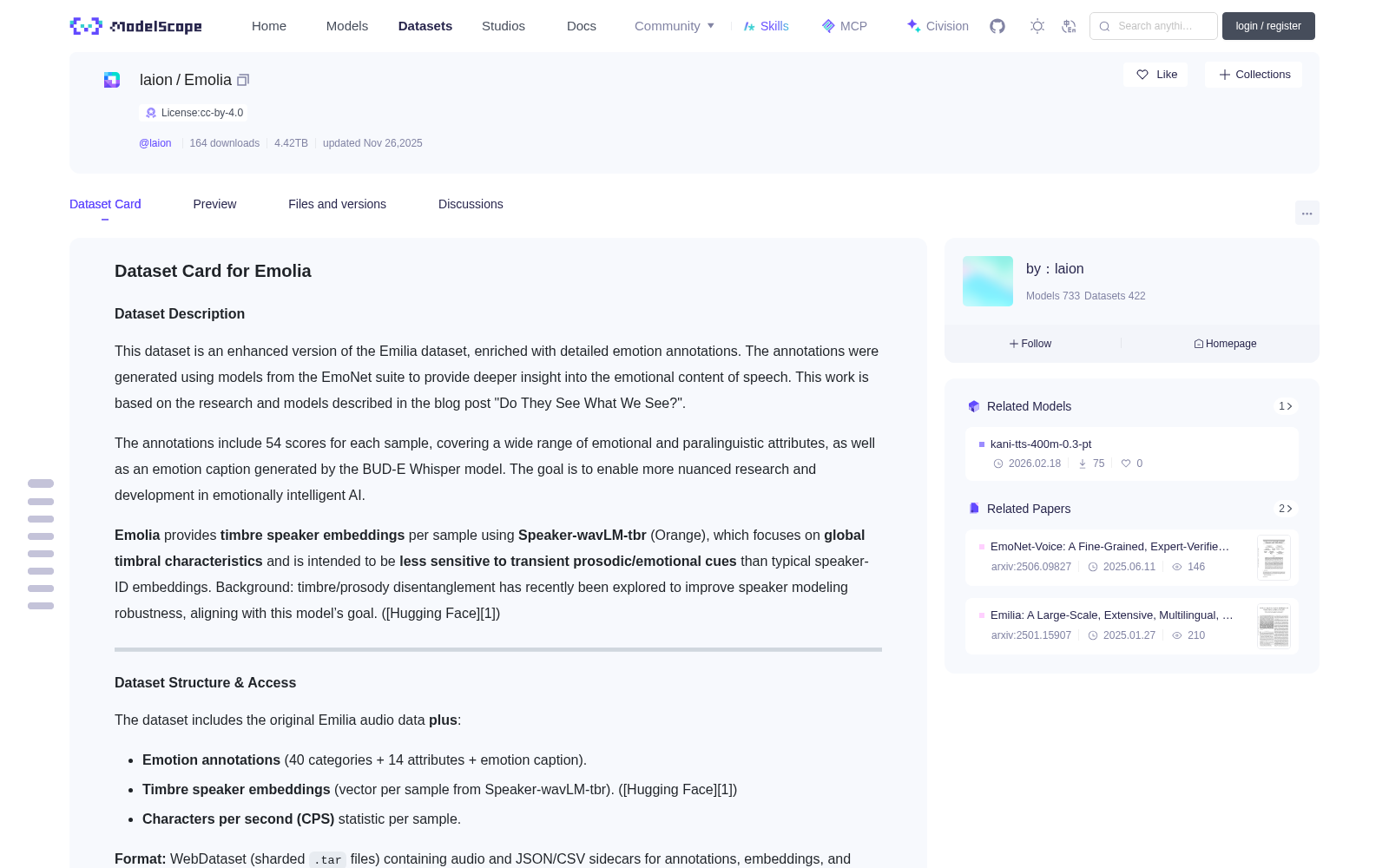Switch to the Discussions tab

471,204
